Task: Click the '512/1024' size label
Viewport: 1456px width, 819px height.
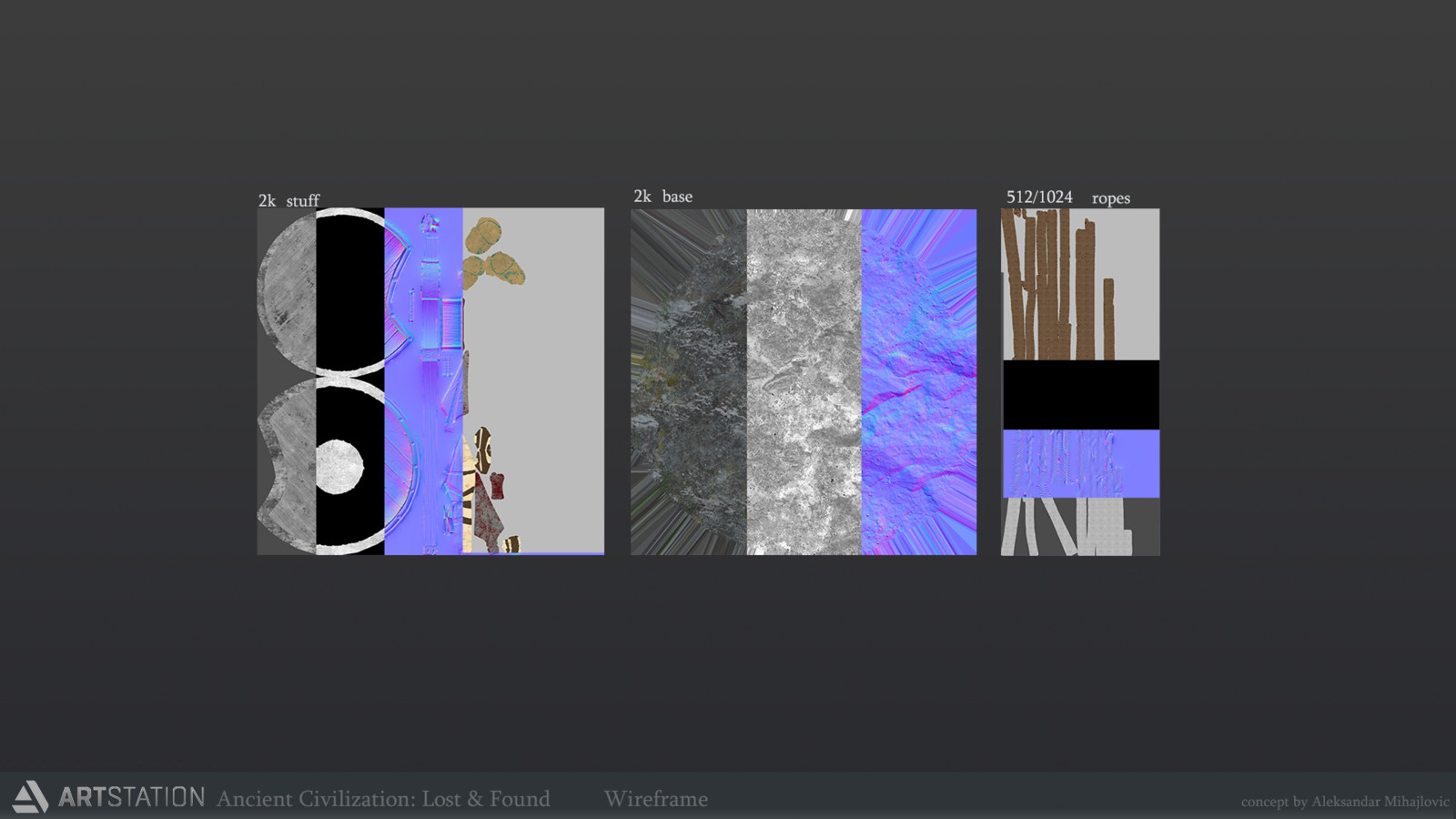Action: pyautogui.click(x=1039, y=197)
